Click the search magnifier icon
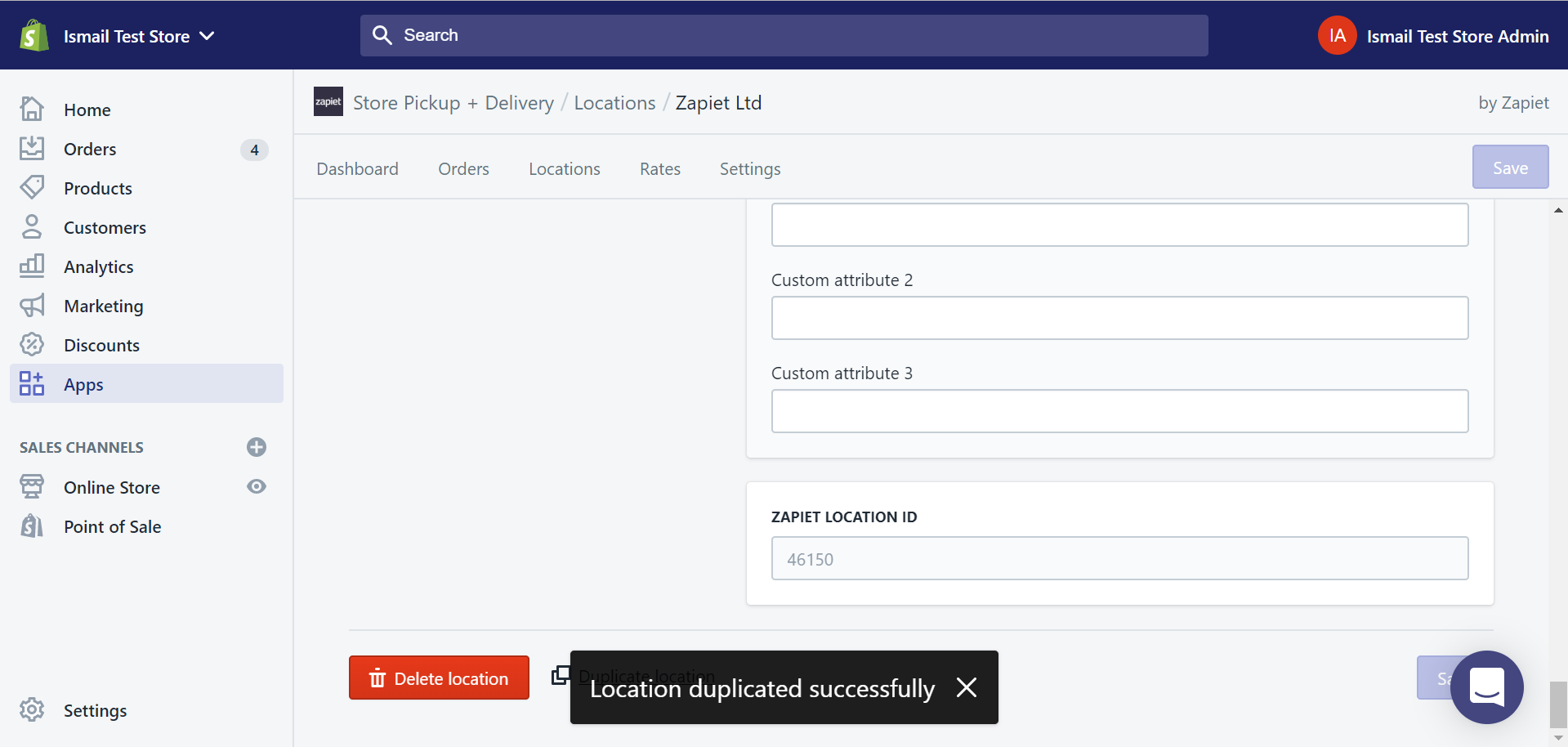1568x747 pixels. (x=382, y=35)
